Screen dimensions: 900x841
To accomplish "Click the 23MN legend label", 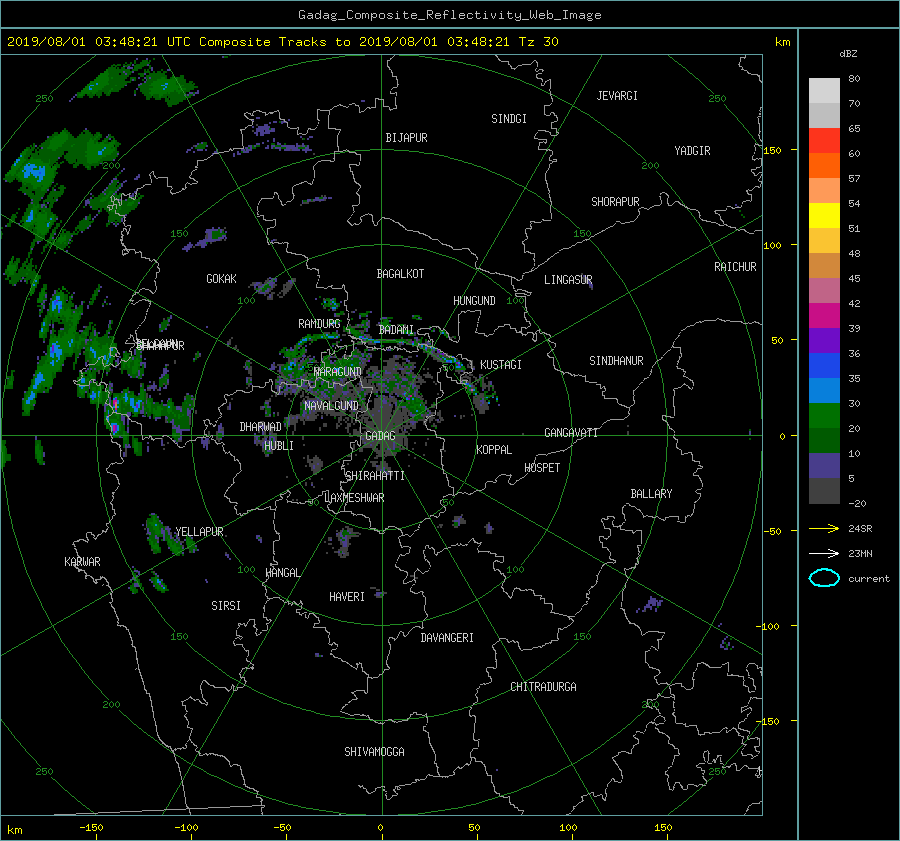I will pos(860,553).
